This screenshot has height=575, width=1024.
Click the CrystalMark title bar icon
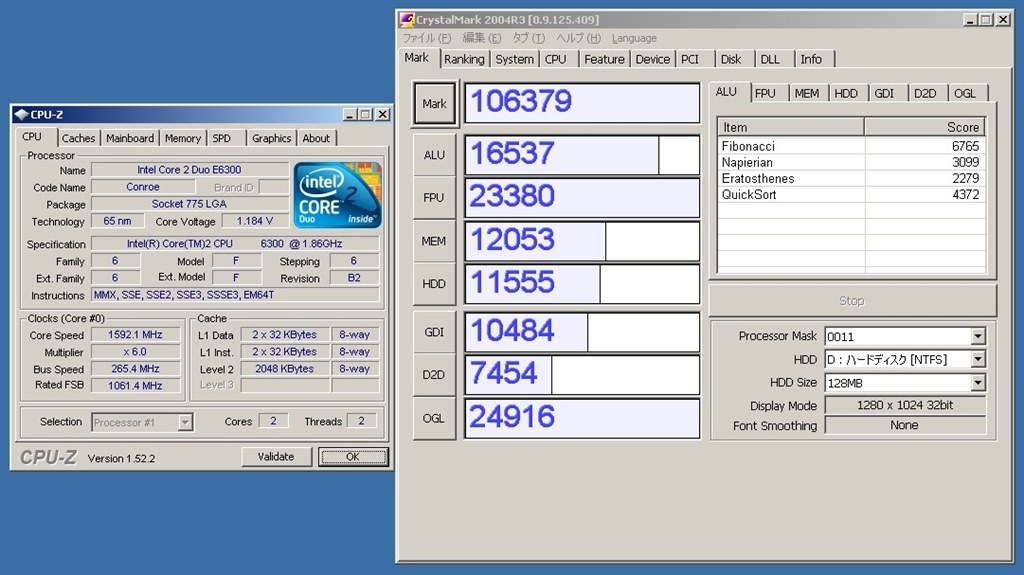(408, 20)
